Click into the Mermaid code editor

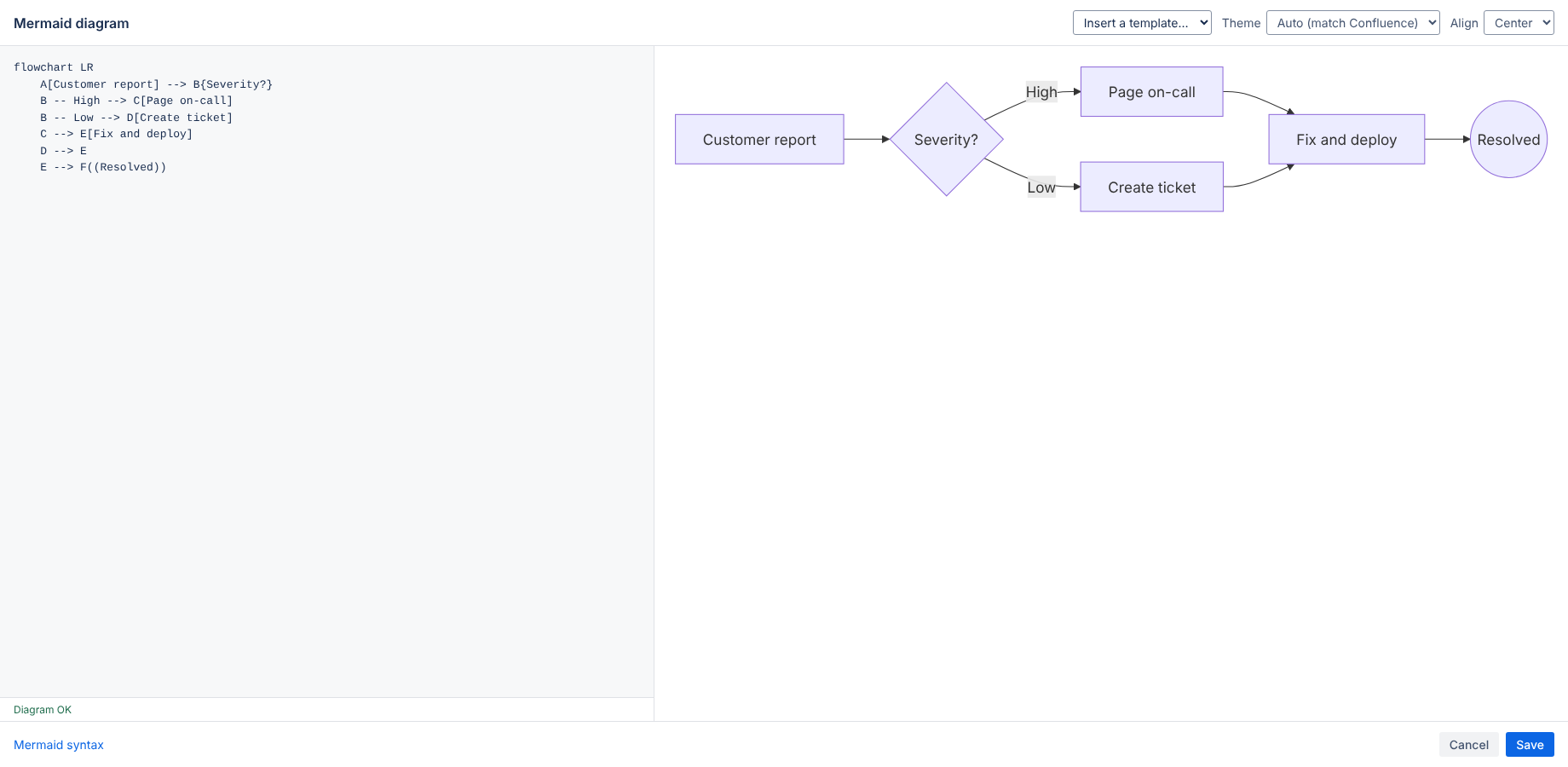click(327, 372)
